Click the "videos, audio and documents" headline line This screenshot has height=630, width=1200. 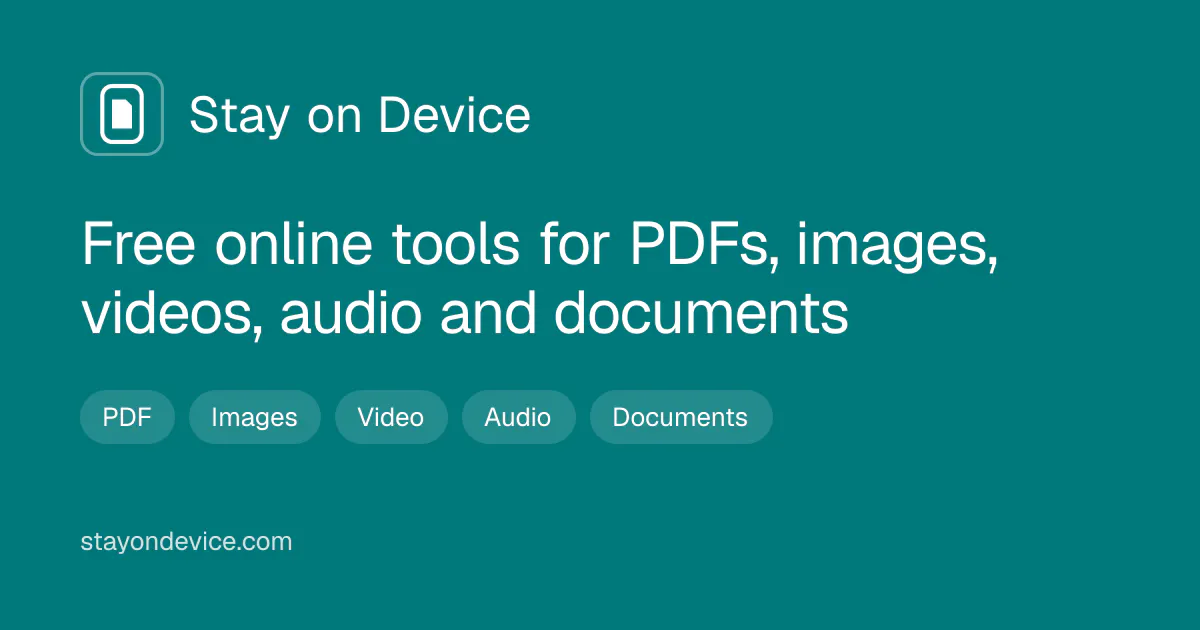coord(465,313)
